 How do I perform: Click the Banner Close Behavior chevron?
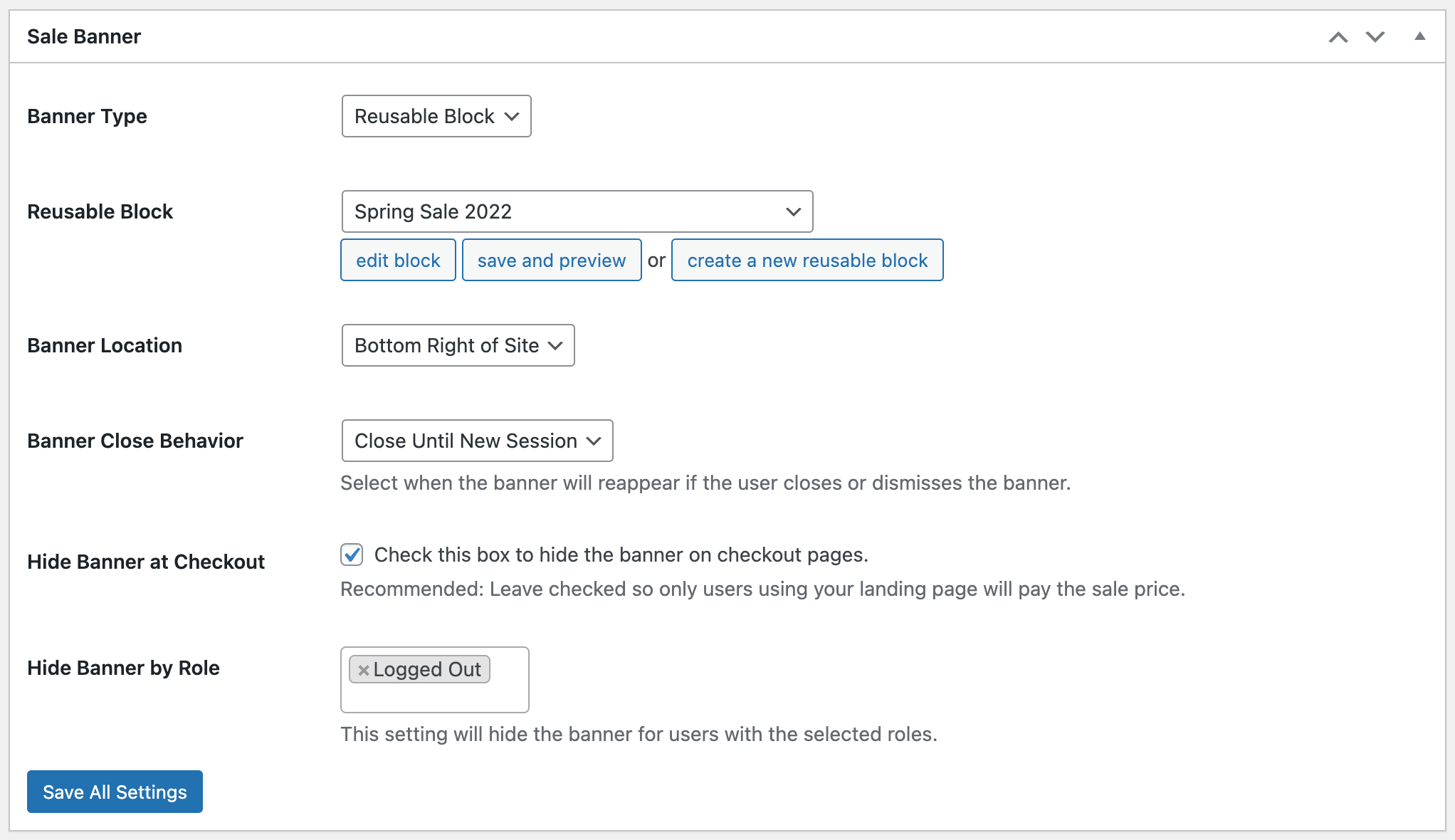coord(594,441)
